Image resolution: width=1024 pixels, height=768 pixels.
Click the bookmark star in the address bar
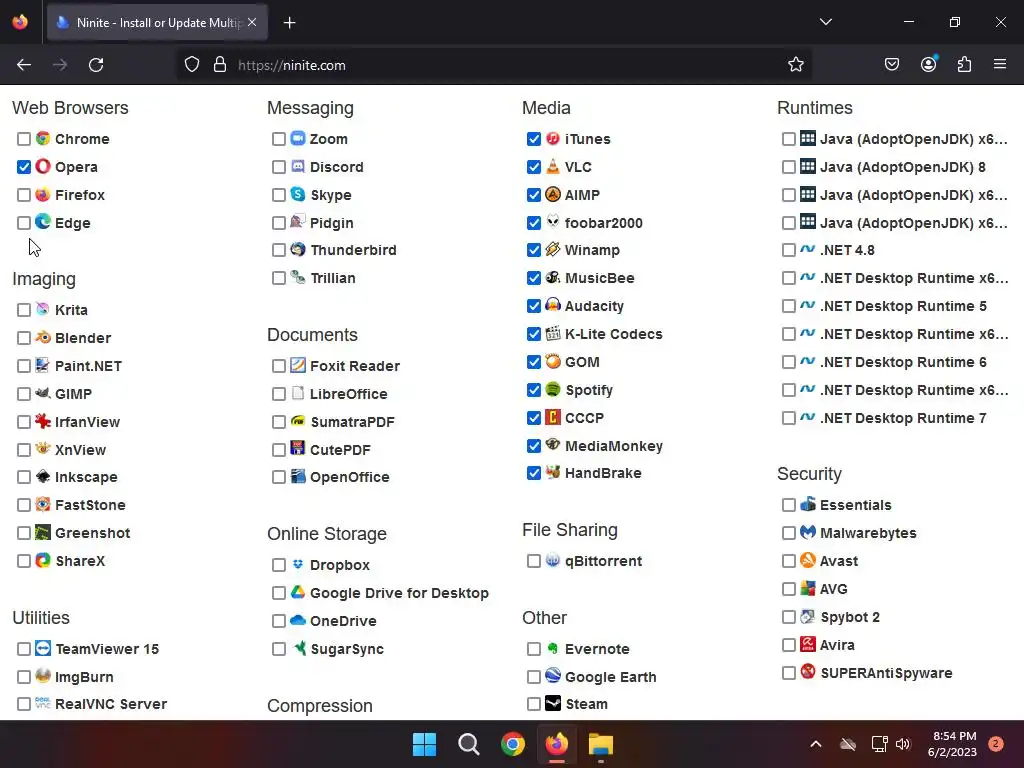coord(795,65)
